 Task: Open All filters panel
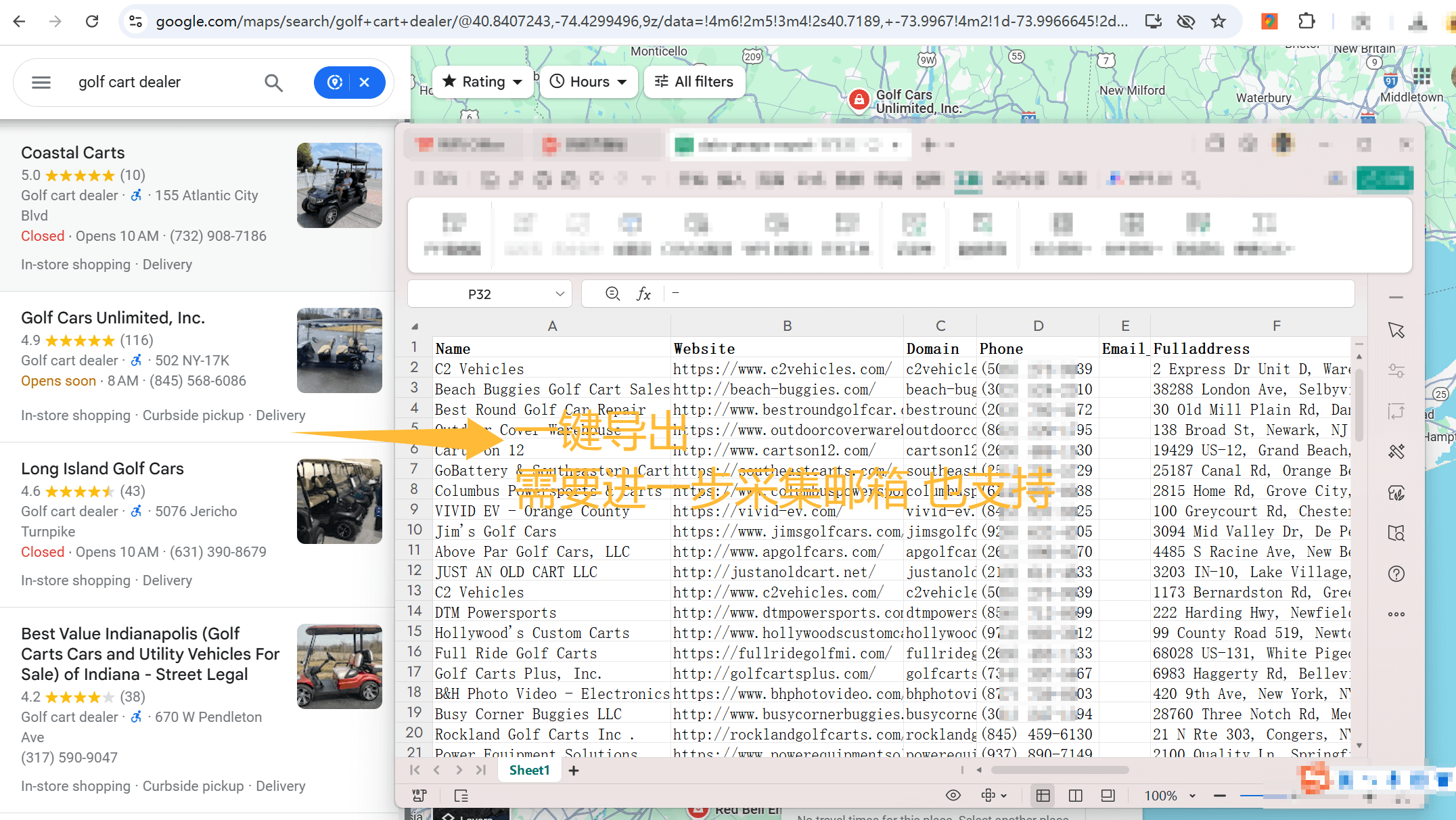coord(694,82)
